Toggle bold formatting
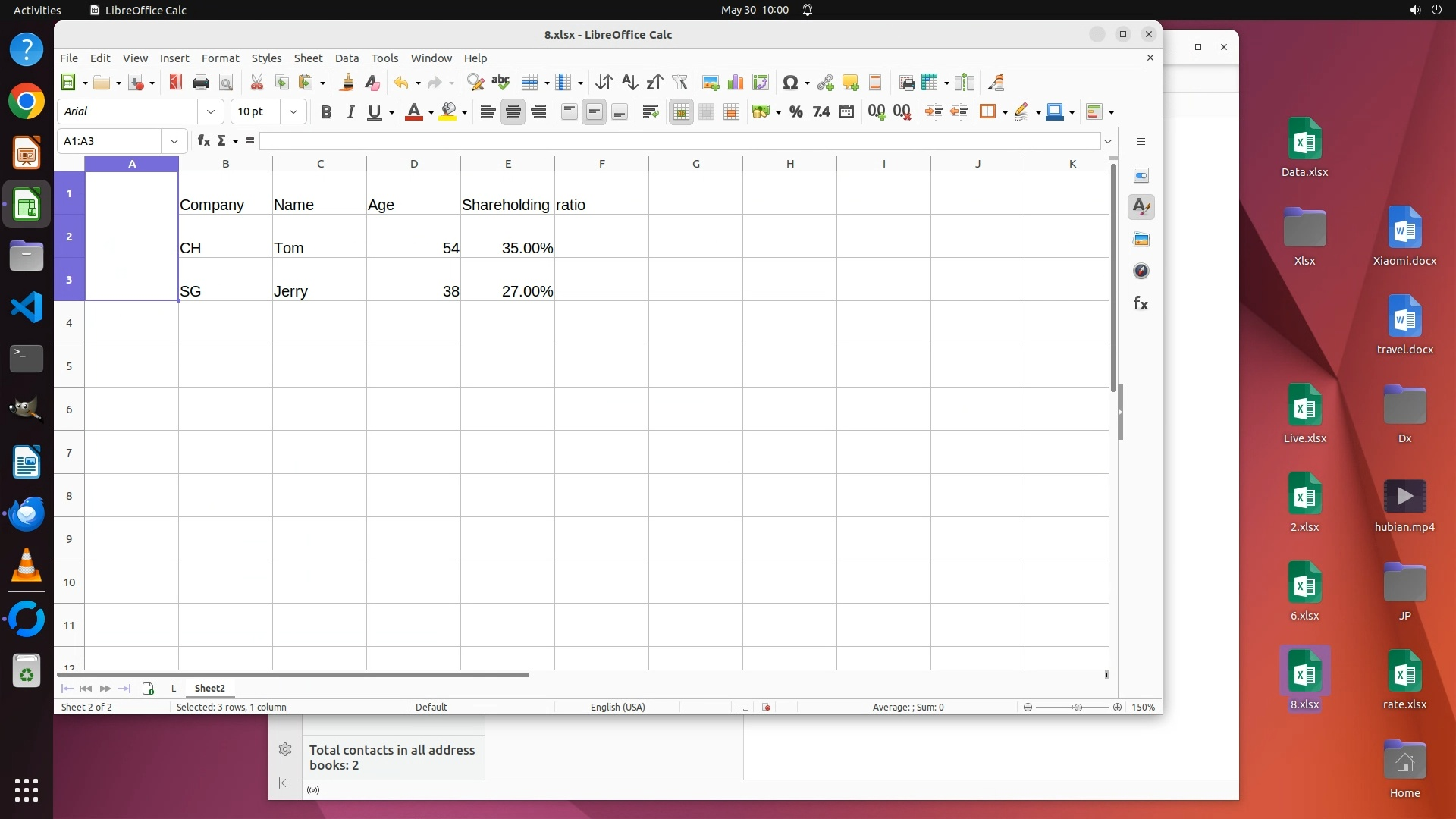The image size is (1456, 819). 326,112
